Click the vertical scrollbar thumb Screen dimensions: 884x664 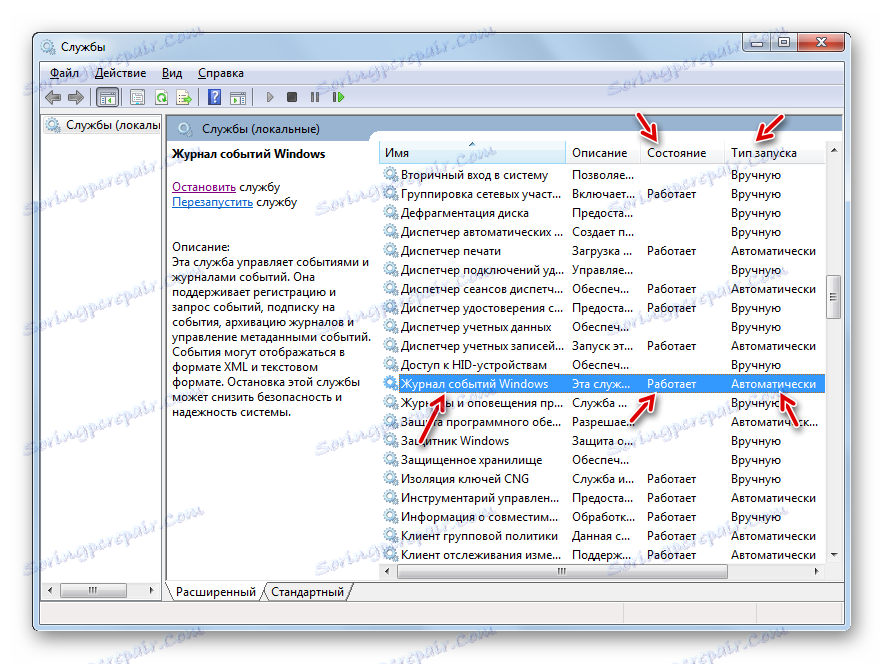tap(834, 297)
